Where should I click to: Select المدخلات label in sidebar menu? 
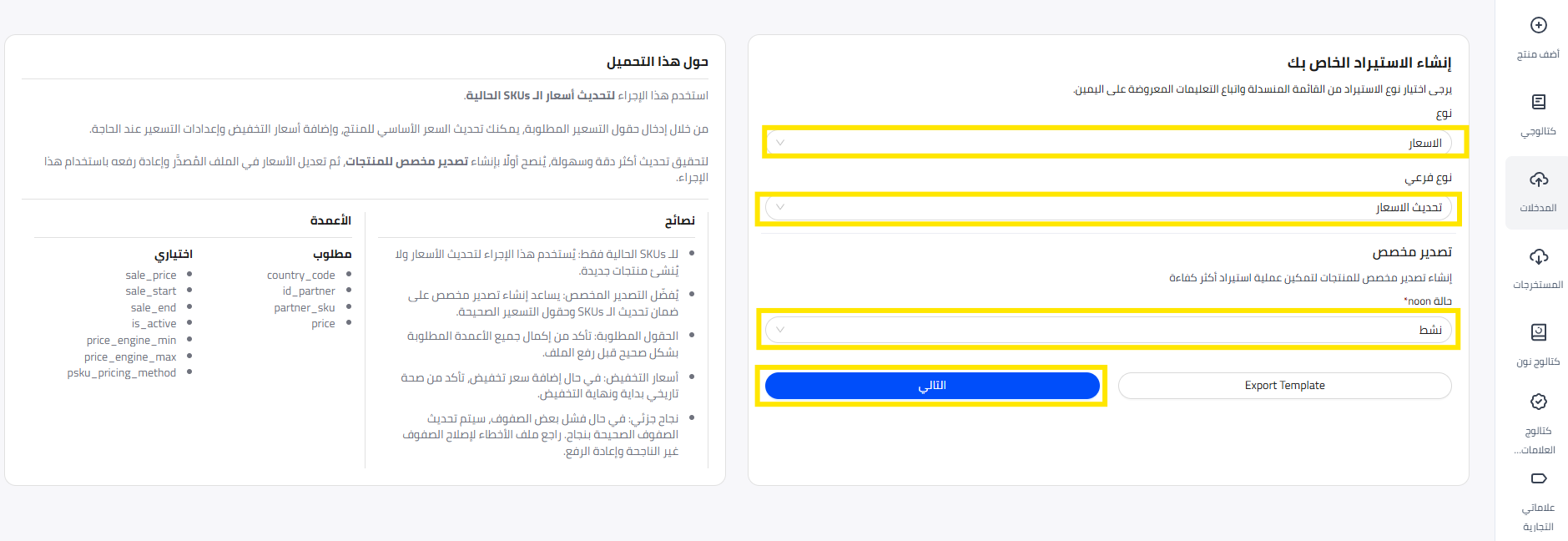click(x=1538, y=208)
